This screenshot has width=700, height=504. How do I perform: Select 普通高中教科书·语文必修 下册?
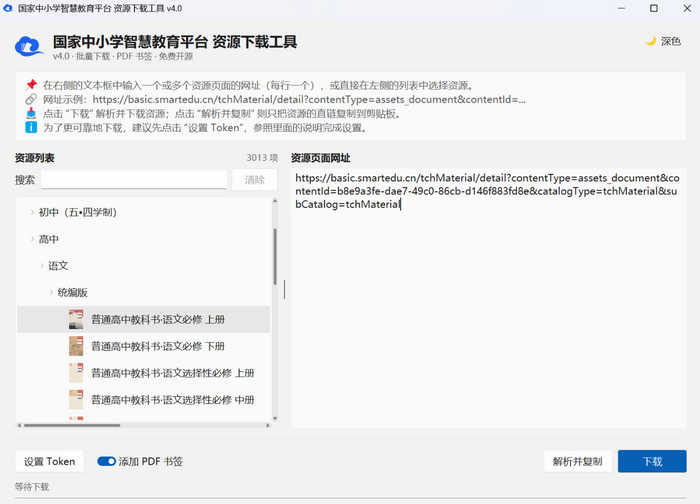pos(143,346)
